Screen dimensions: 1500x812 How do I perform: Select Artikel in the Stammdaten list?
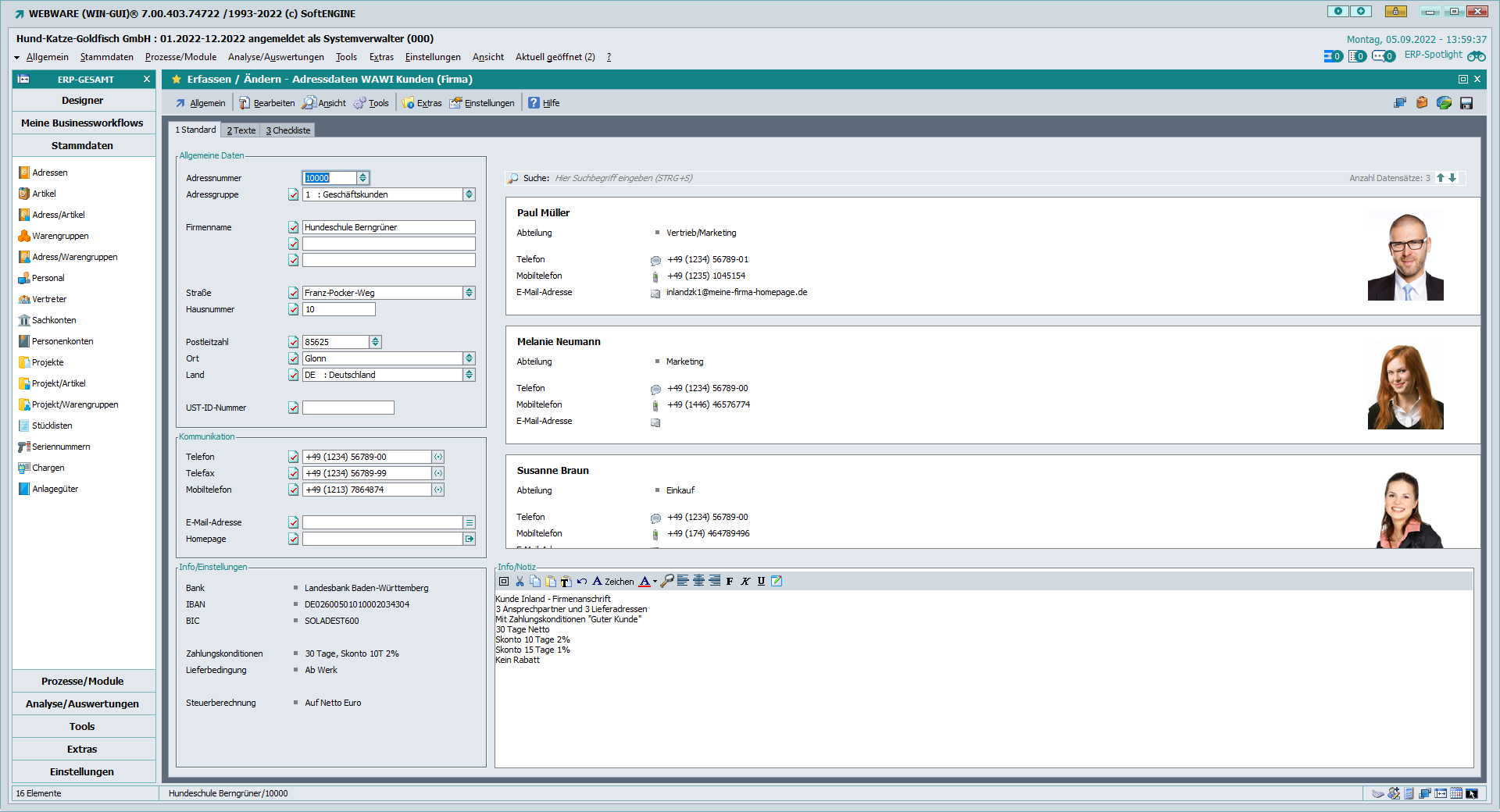pyautogui.click(x=44, y=194)
